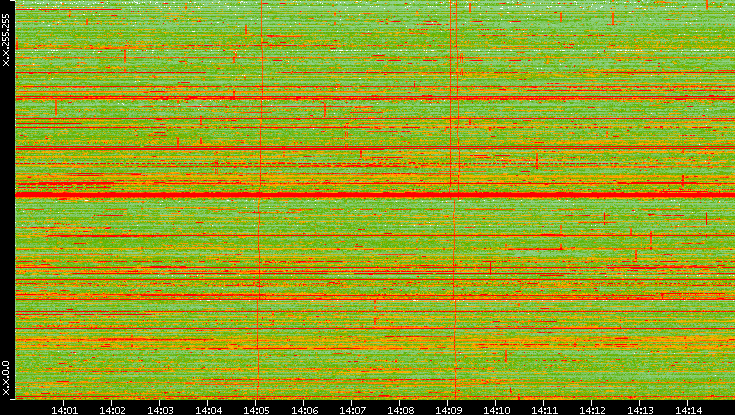Image resolution: width=735 pixels, height=415 pixels.
Task: Click the 14:08 time axis label
Action: (400, 410)
